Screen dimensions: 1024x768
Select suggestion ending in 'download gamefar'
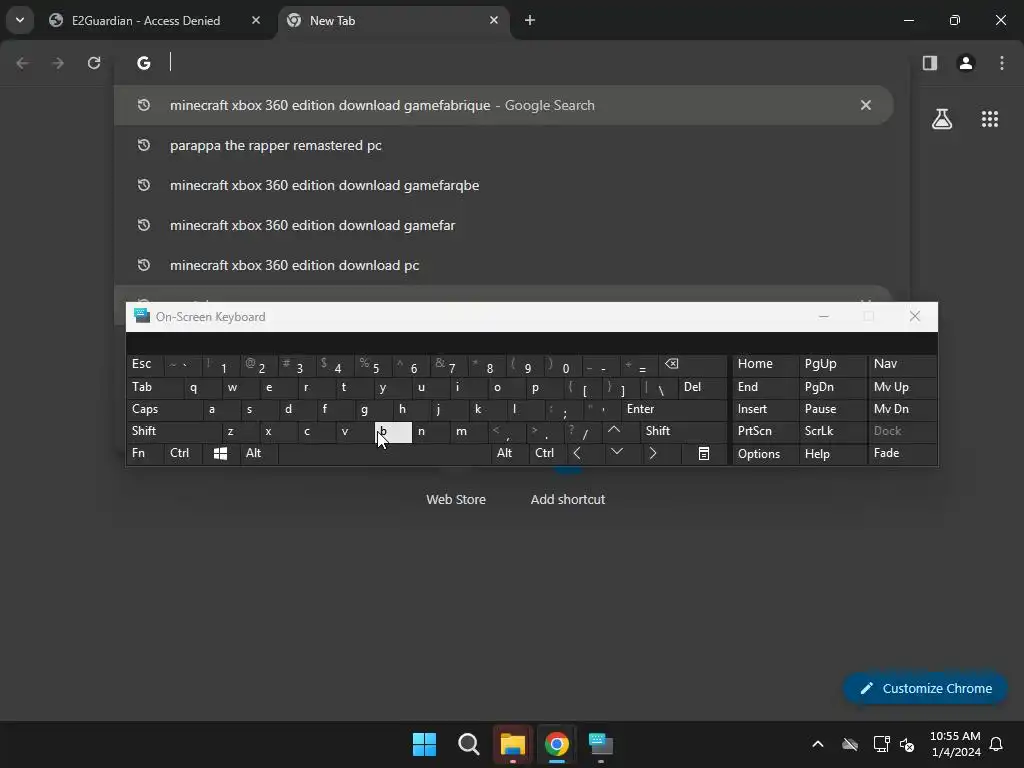(x=503, y=225)
